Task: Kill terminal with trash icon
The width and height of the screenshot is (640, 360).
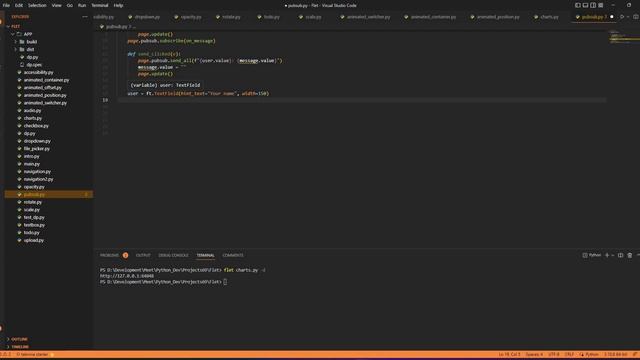Action: coord(629,255)
